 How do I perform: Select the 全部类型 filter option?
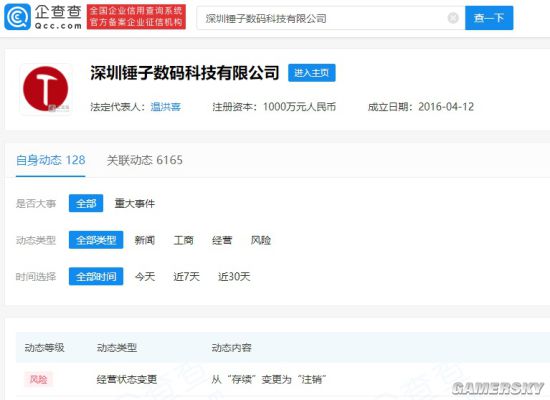point(96,240)
